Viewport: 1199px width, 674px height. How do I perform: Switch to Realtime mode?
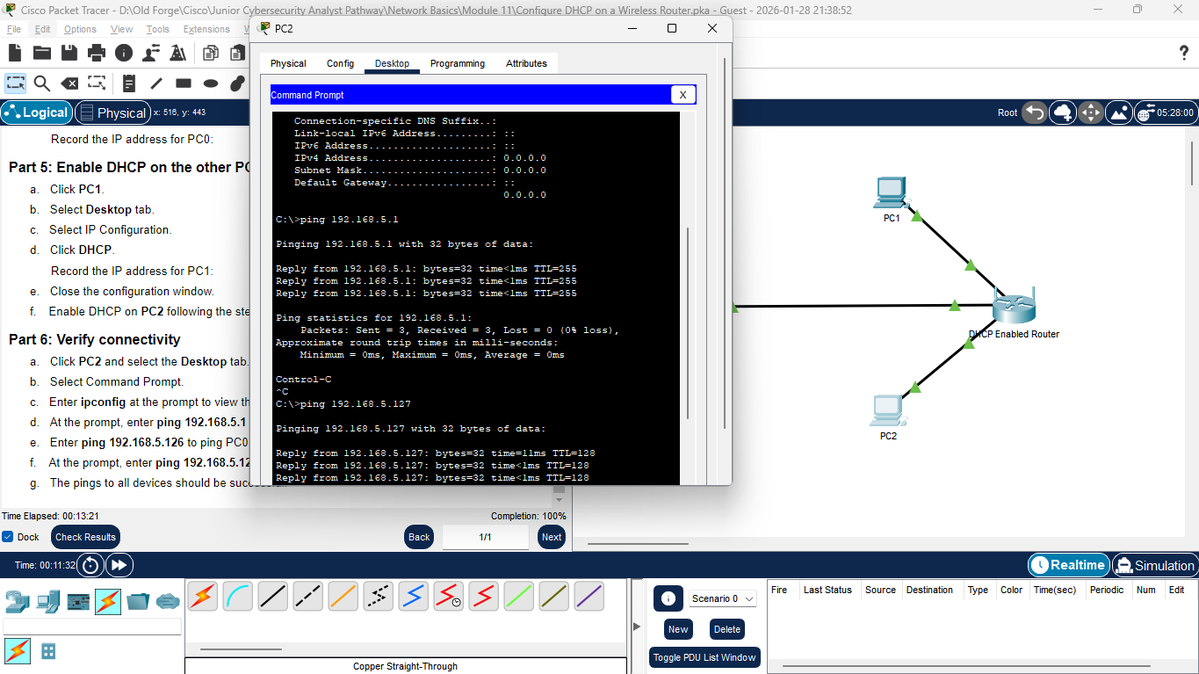[1068, 565]
